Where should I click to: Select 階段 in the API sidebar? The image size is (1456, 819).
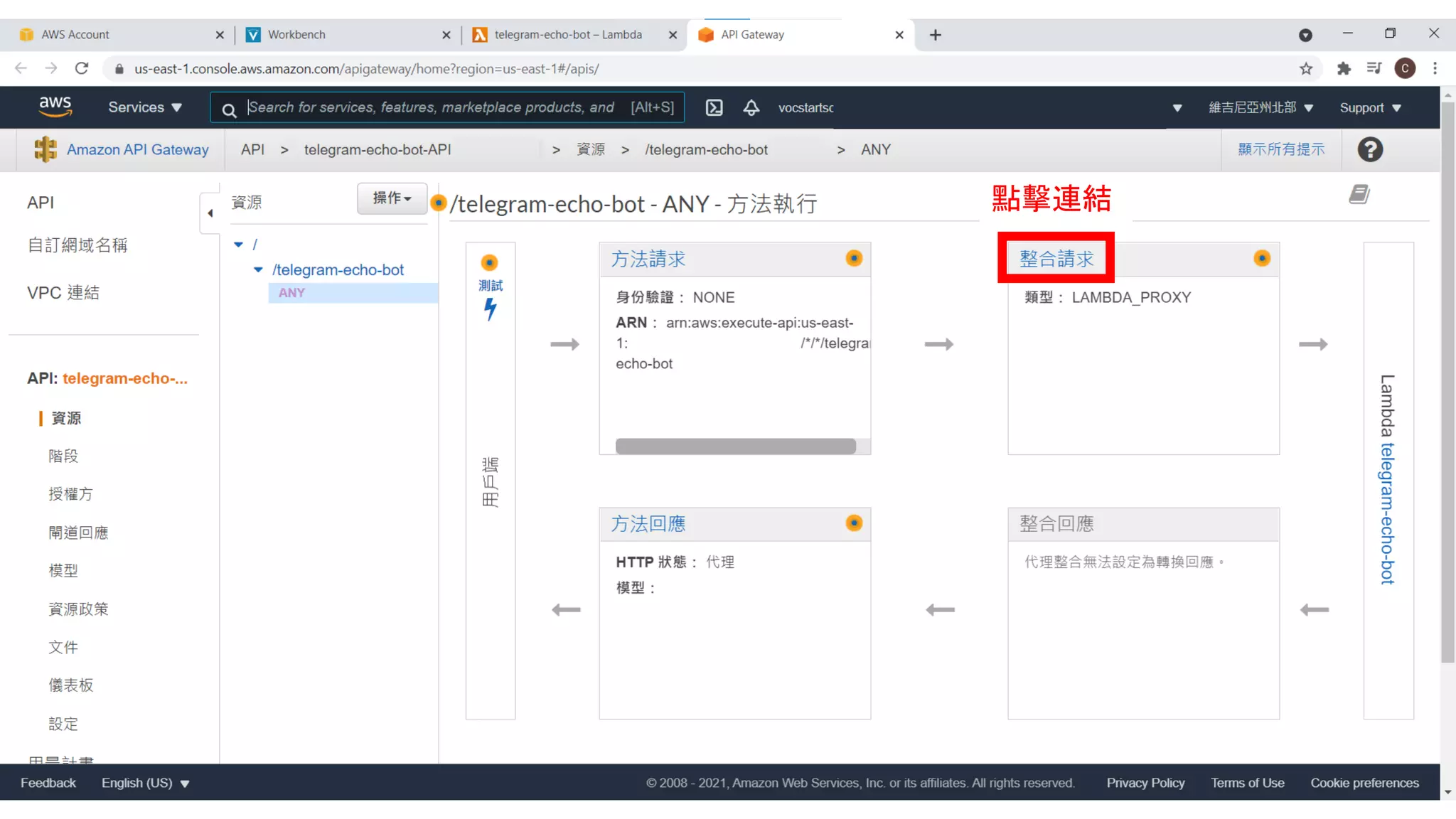point(63,456)
